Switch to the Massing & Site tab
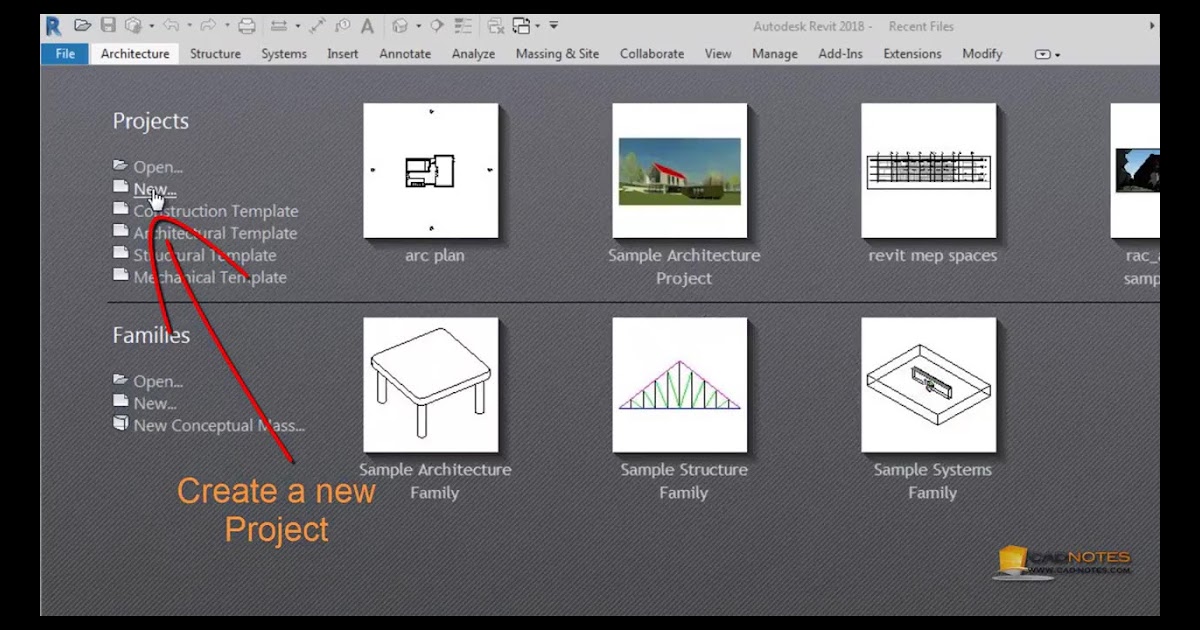The width and height of the screenshot is (1200, 630). tap(557, 54)
